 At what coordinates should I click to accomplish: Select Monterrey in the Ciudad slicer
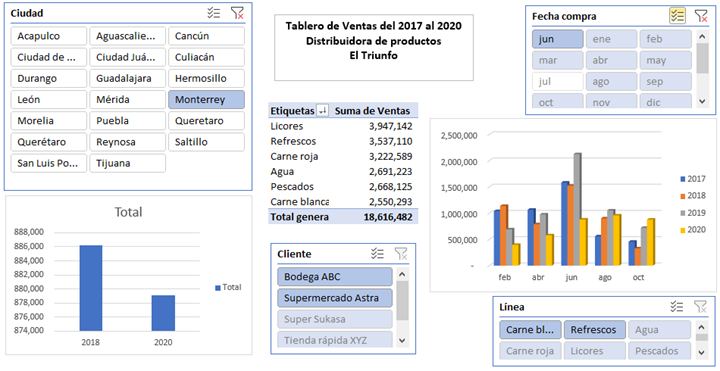(x=206, y=100)
